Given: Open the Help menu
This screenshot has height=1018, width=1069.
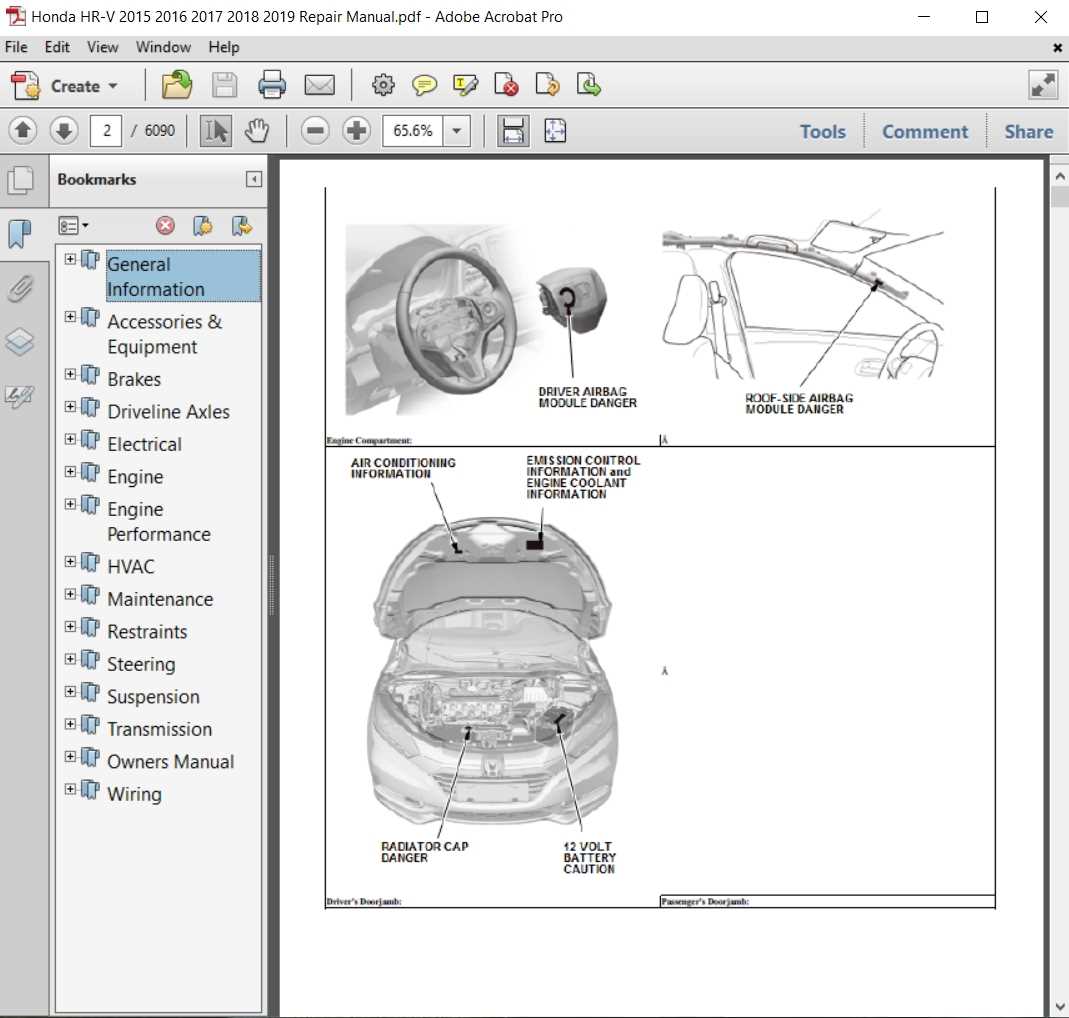Looking at the screenshot, I should click(x=224, y=47).
